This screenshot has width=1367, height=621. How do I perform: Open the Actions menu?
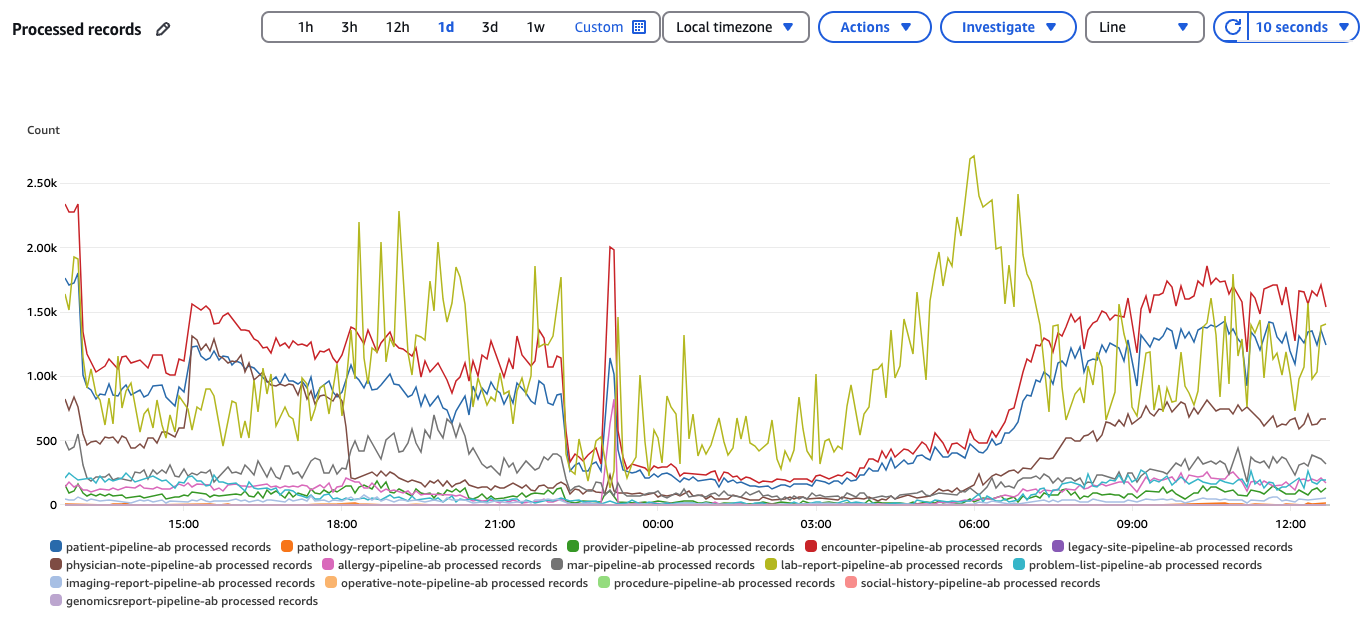tap(875, 27)
